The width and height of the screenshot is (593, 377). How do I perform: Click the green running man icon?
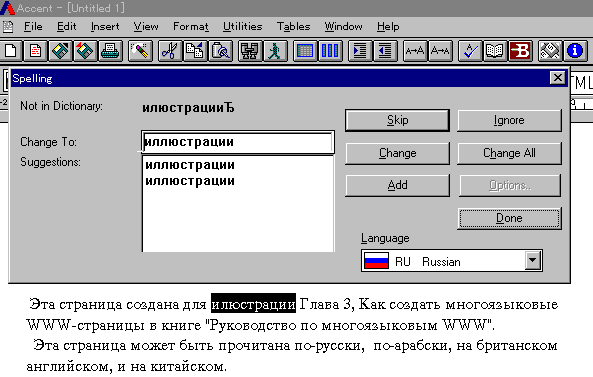click(275, 51)
